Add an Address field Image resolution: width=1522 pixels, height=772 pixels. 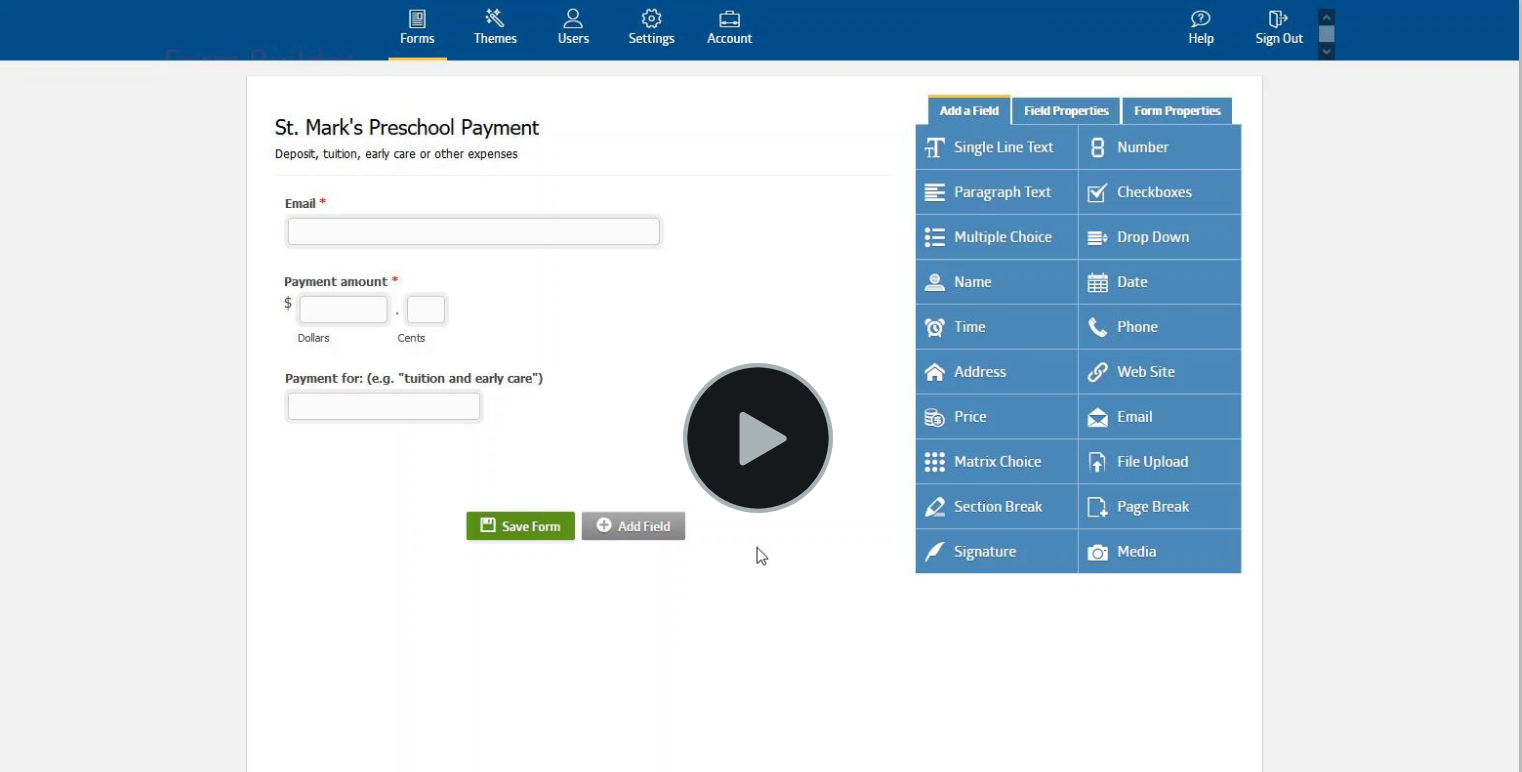point(997,372)
